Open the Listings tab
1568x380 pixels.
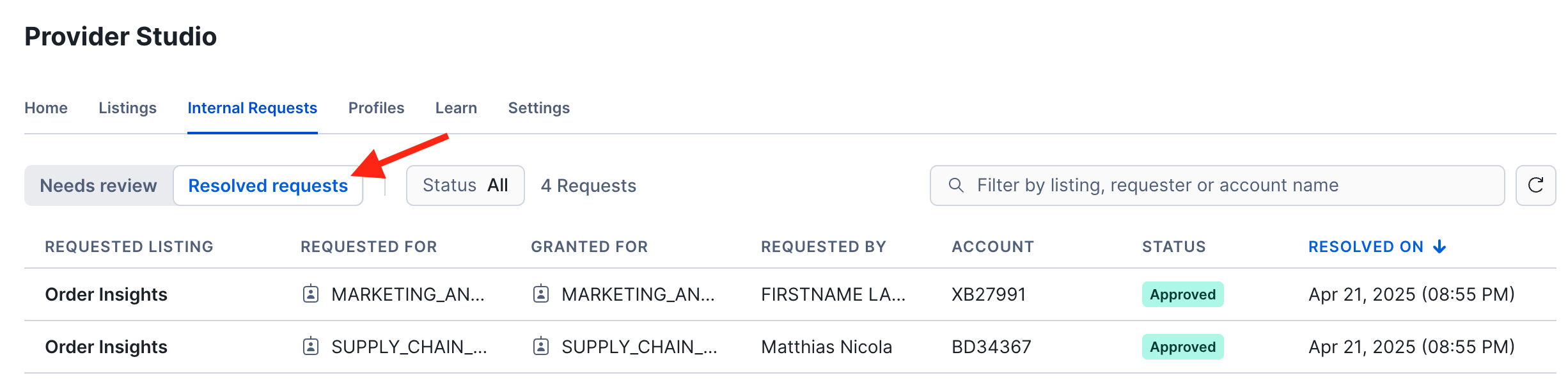(127, 108)
